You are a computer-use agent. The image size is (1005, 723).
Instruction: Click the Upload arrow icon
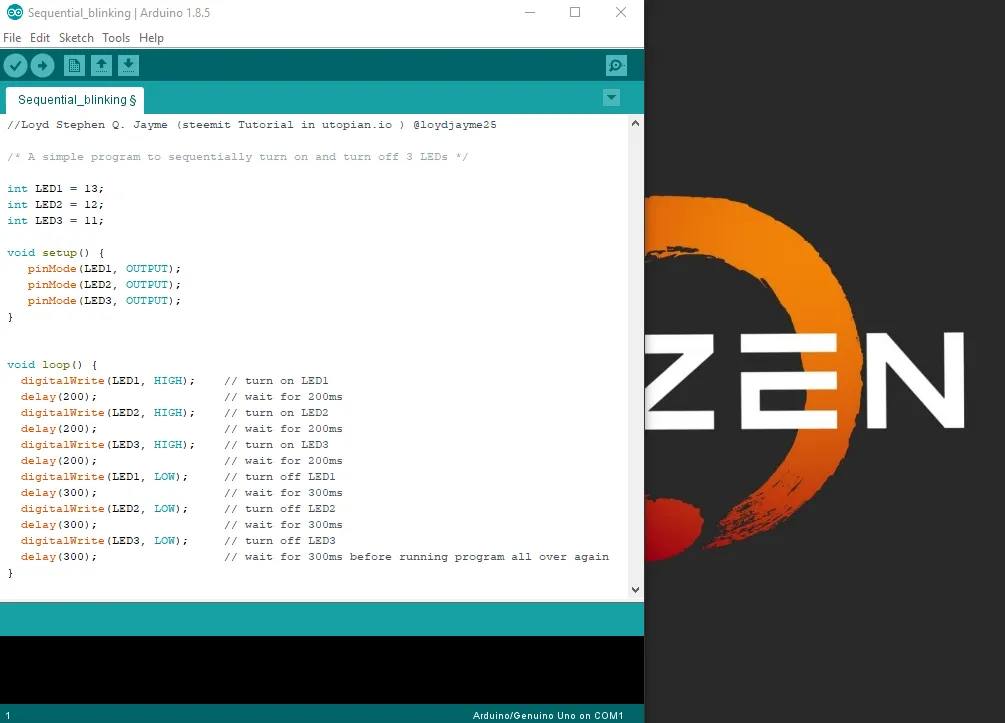tap(42, 65)
